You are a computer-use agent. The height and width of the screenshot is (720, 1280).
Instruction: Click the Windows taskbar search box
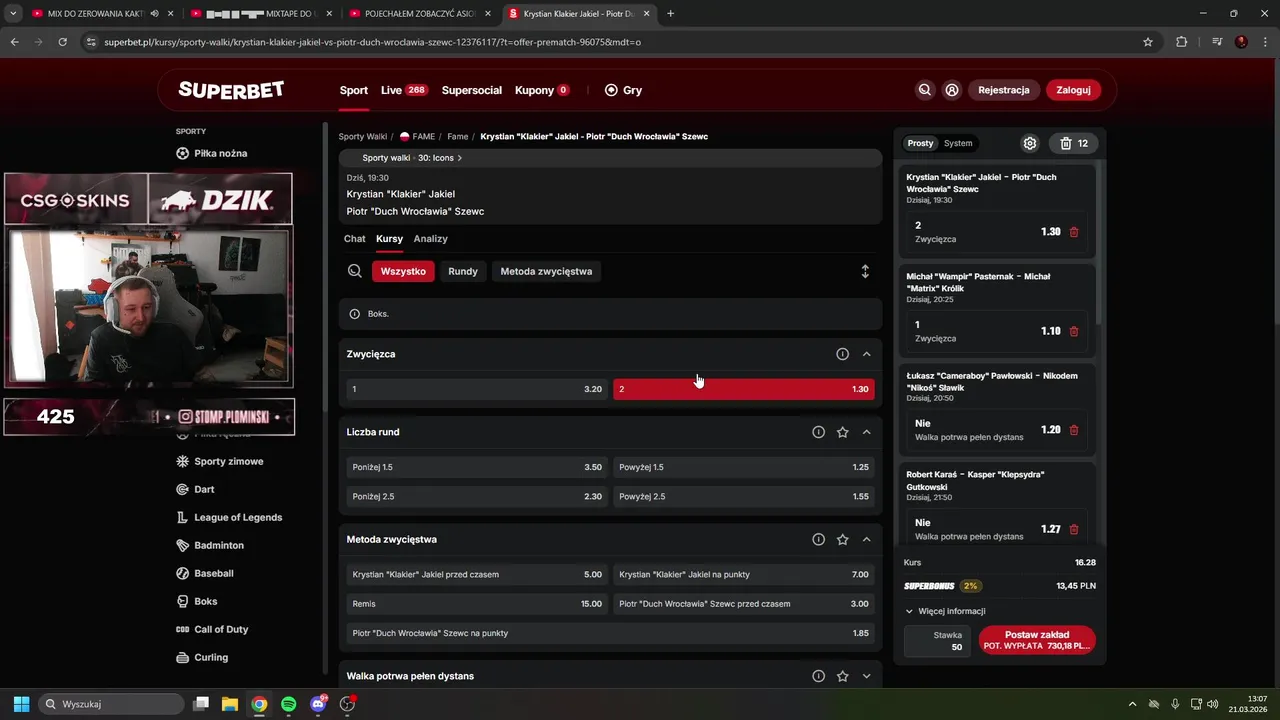coord(113,704)
